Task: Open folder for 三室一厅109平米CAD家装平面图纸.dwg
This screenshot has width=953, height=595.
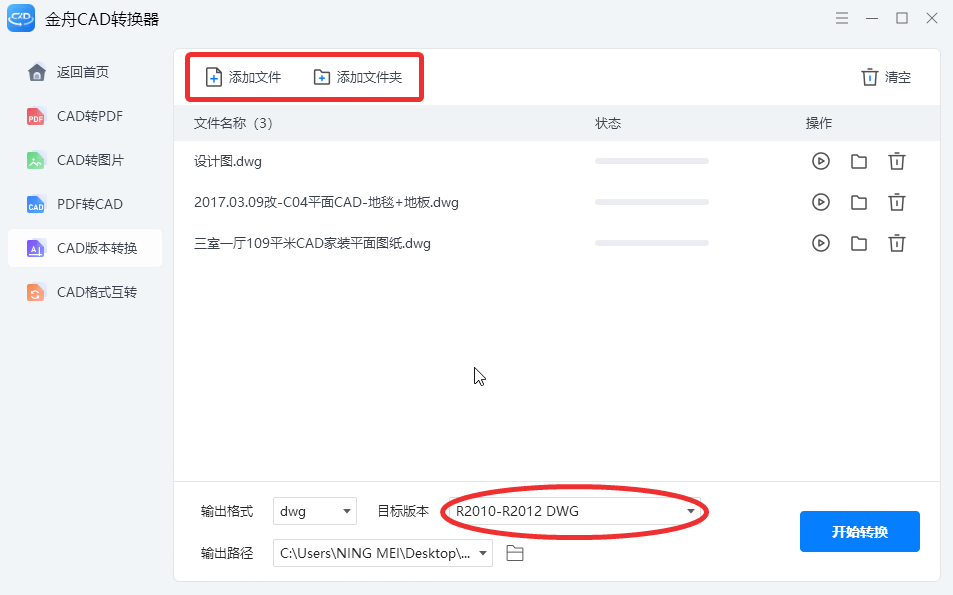Action: [x=859, y=243]
